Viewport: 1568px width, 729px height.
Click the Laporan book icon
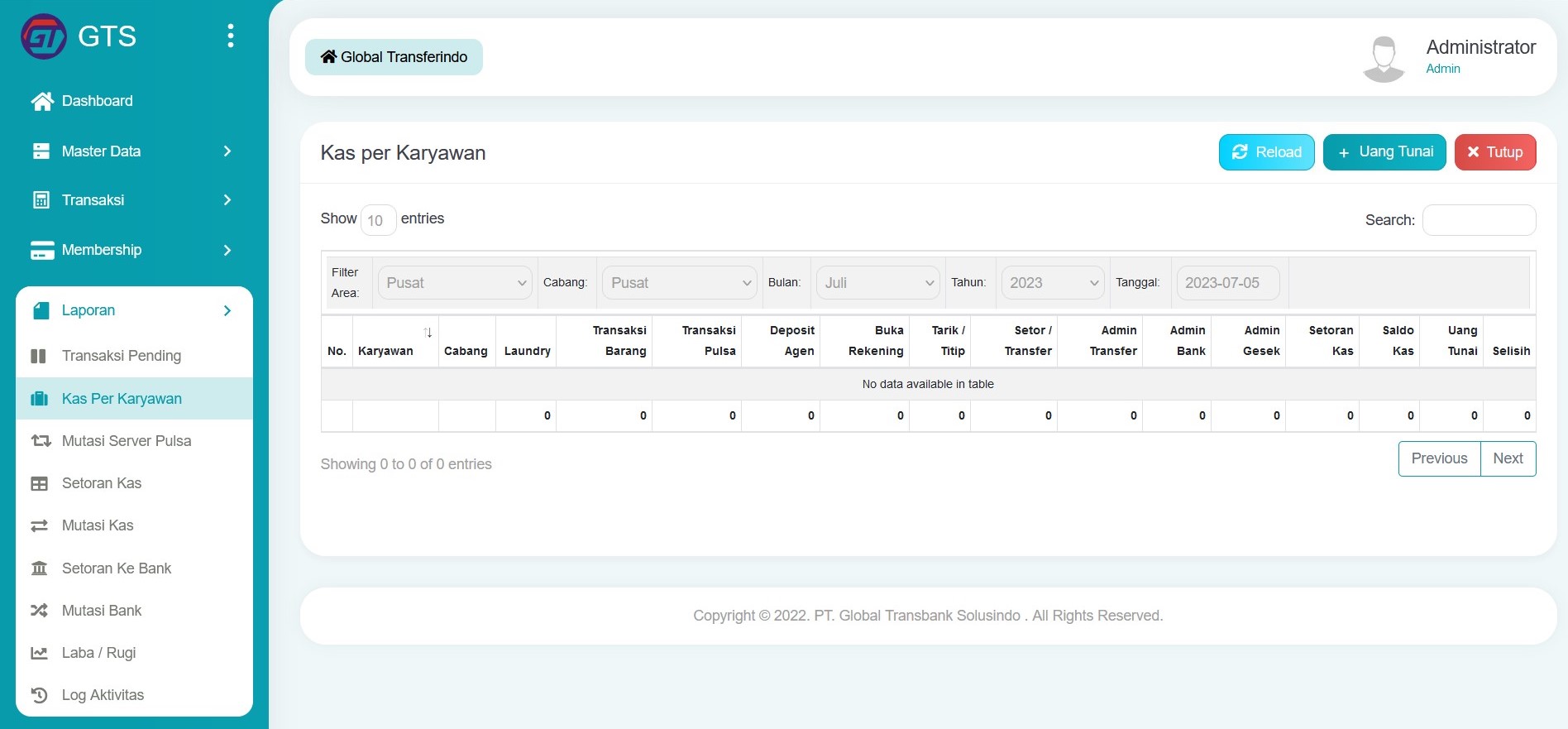point(41,310)
